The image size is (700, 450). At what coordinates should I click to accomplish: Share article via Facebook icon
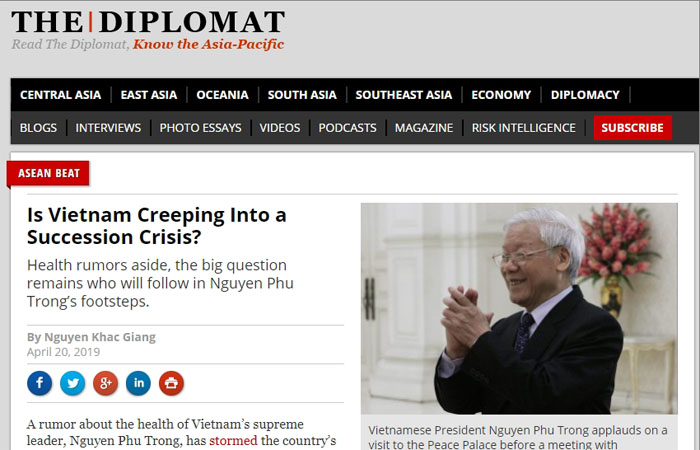pyautogui.click(x=39, y=383)
